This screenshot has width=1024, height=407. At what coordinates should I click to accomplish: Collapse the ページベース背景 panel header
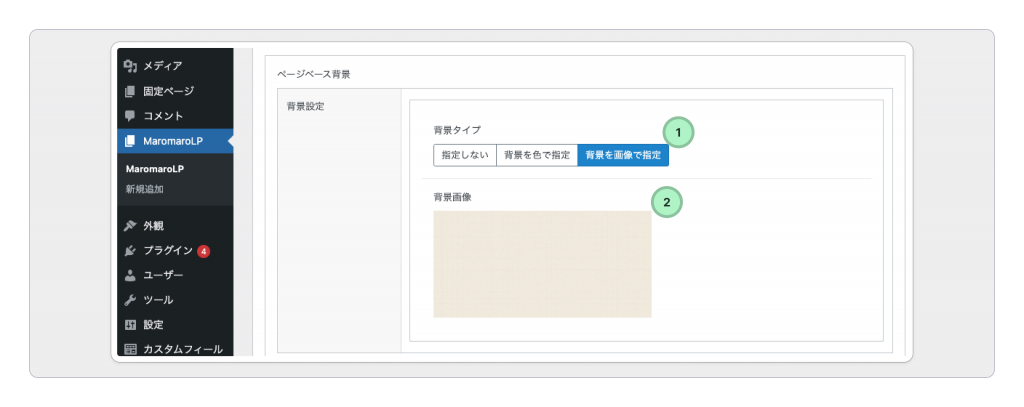point(314,74)
